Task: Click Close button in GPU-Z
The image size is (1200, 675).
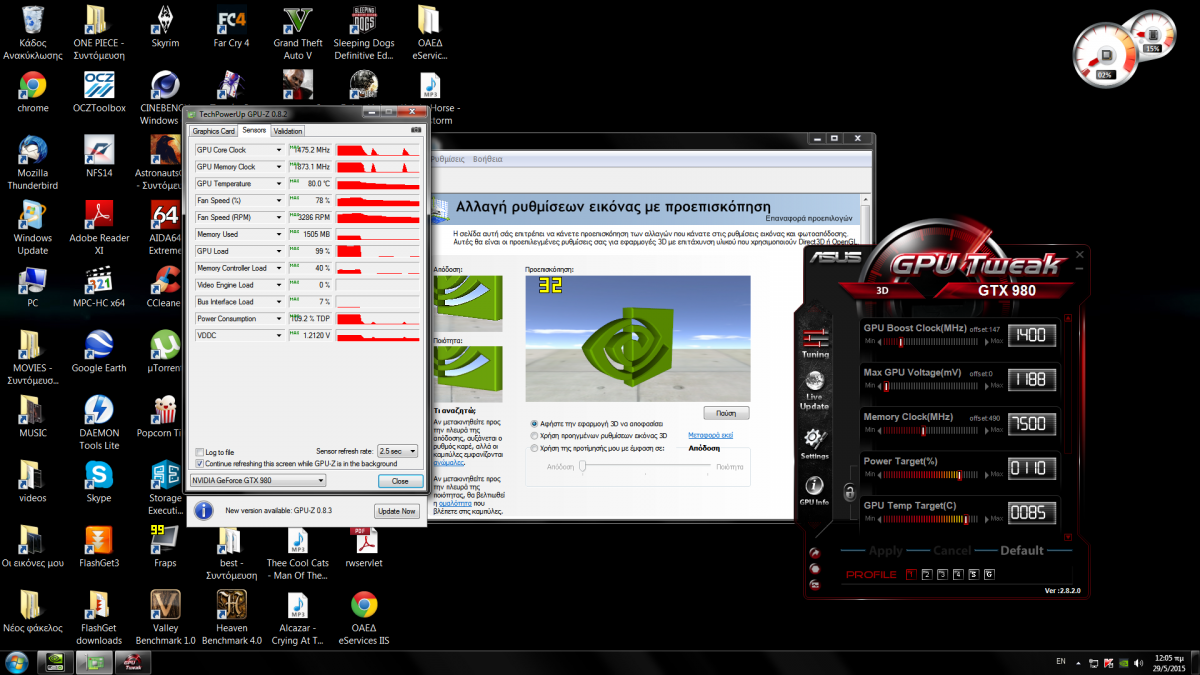Action: pos(400,481)
